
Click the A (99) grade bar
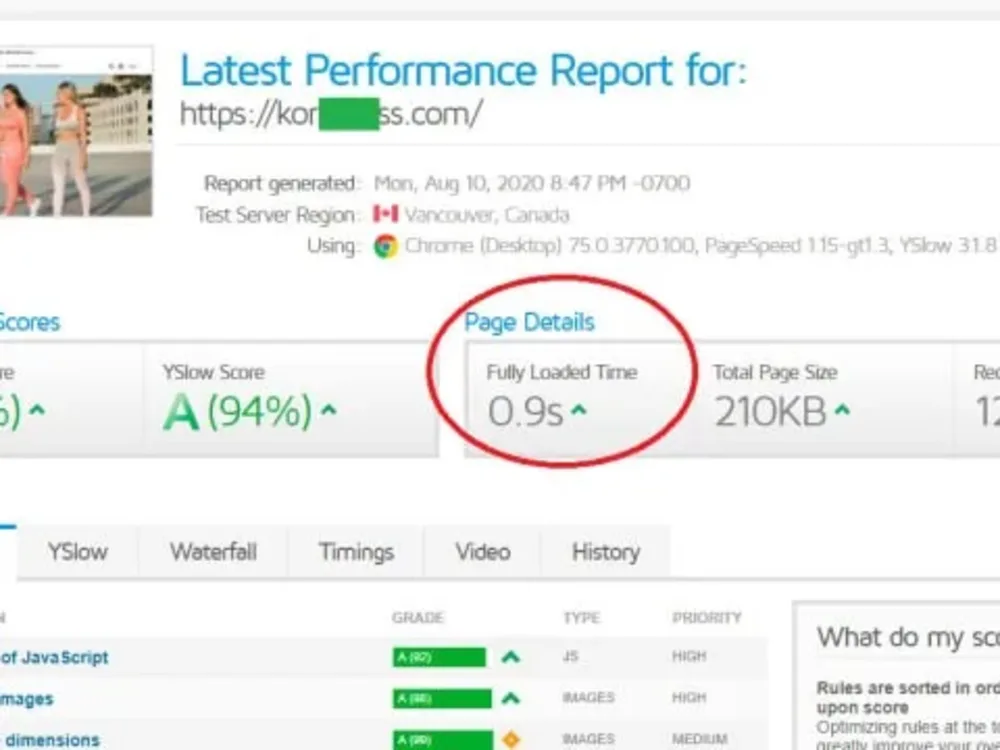443,740
